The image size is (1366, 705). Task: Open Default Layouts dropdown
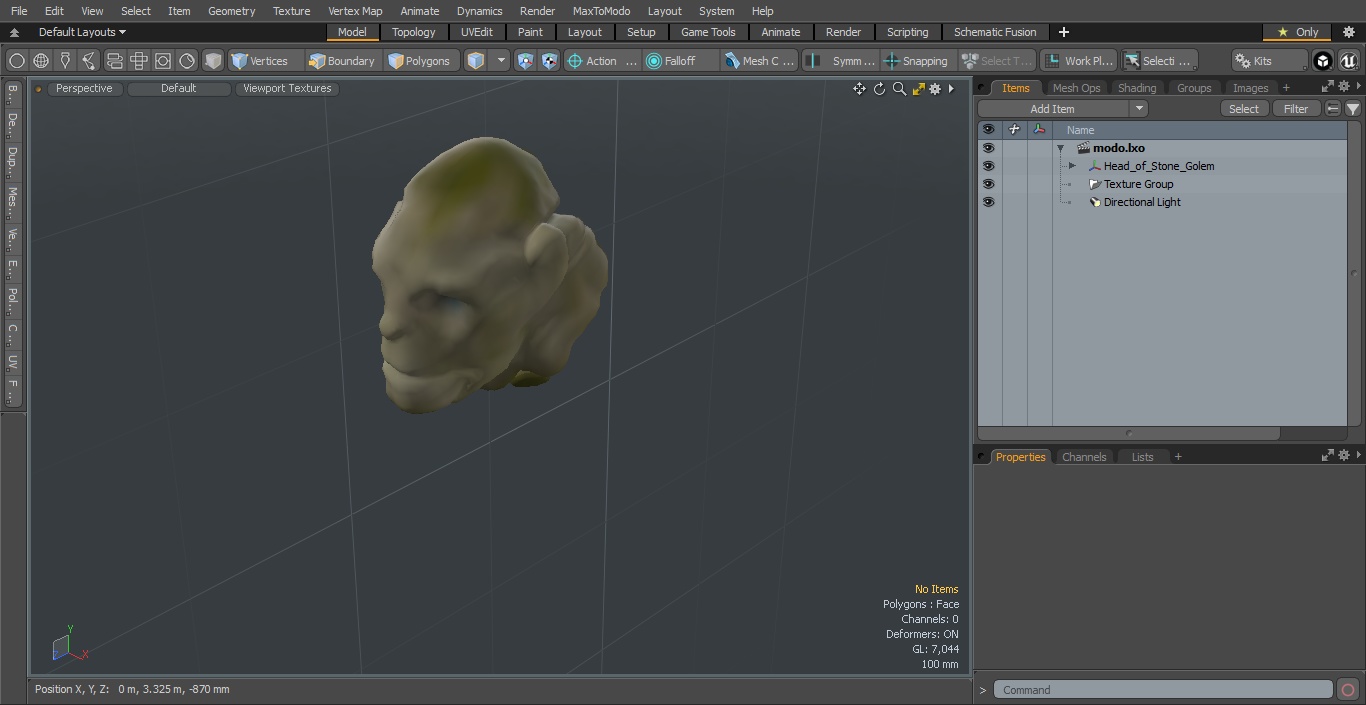[x=82, y=32]
